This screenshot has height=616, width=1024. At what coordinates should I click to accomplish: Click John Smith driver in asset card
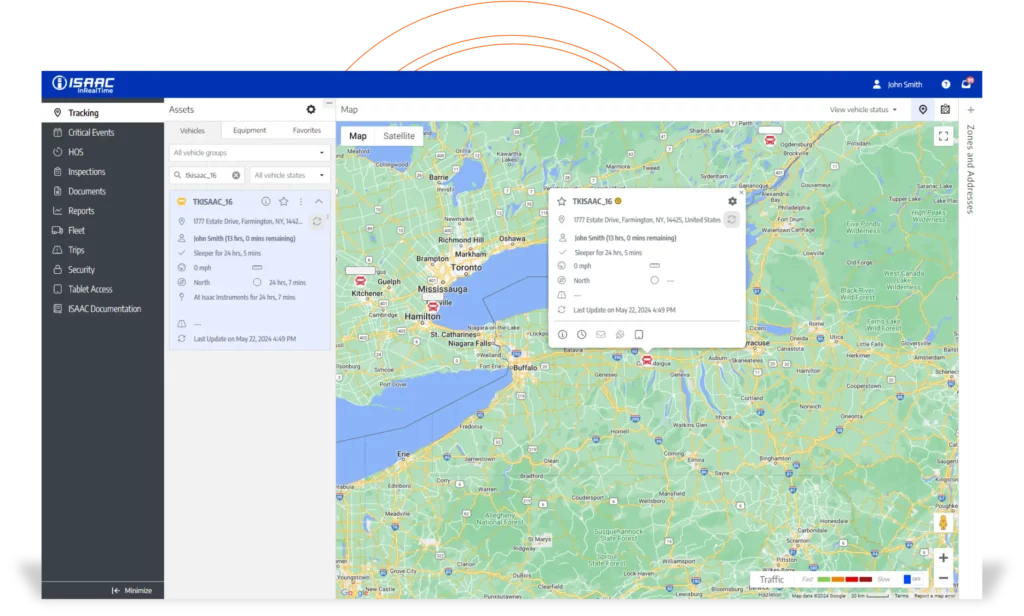pos(244,238)
